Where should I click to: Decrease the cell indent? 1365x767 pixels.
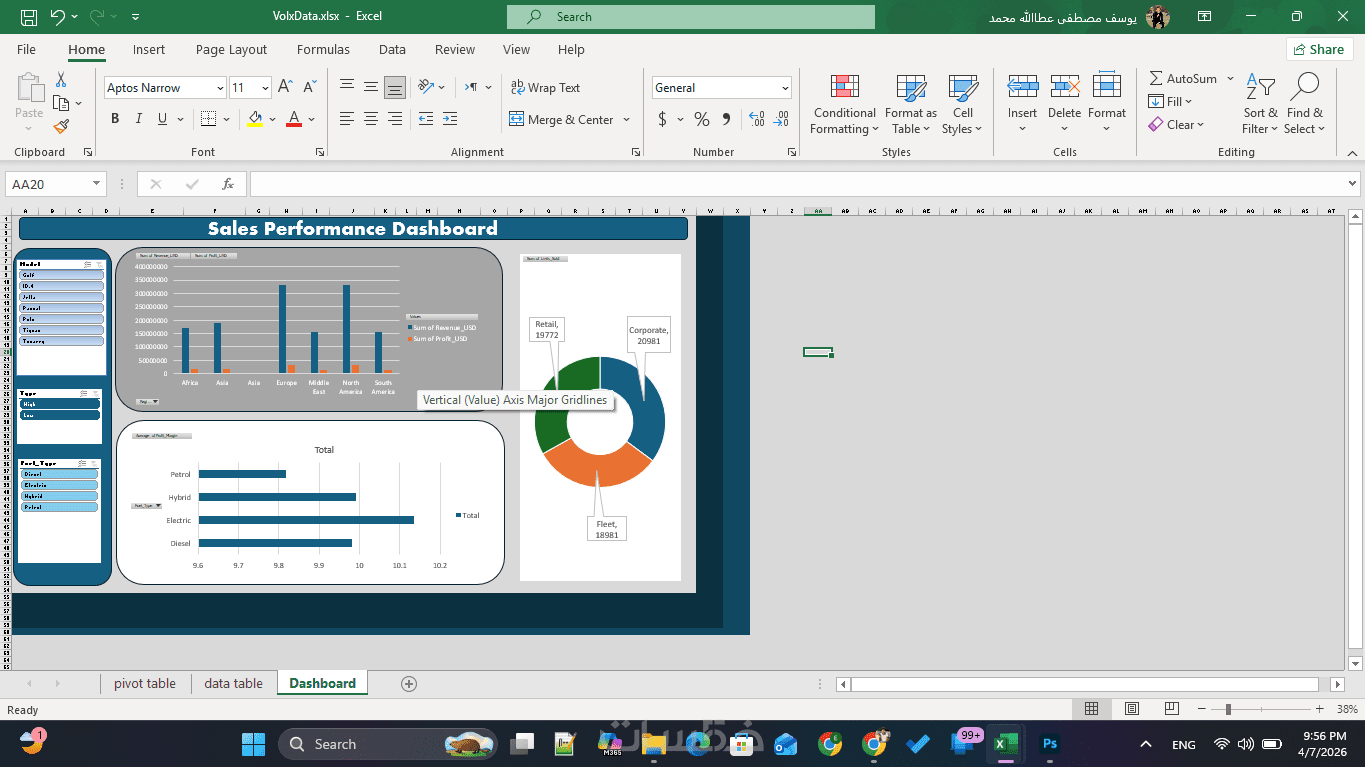[x=425, y=119]
